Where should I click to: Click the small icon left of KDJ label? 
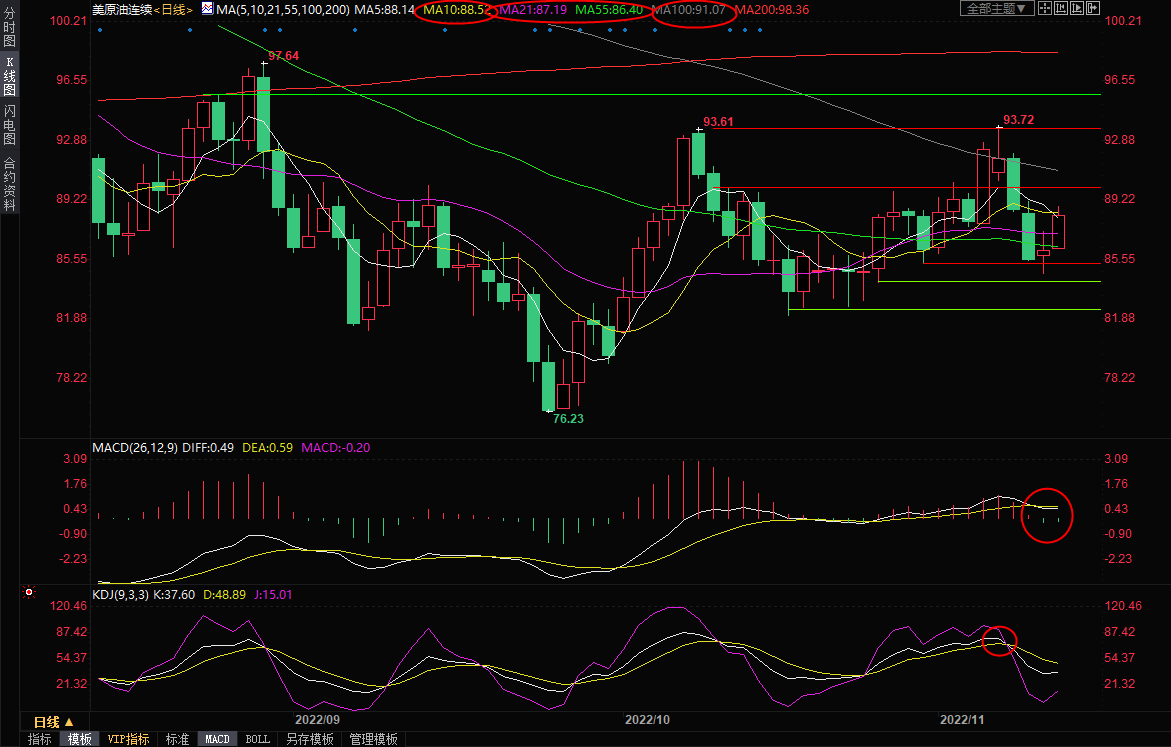28,592
